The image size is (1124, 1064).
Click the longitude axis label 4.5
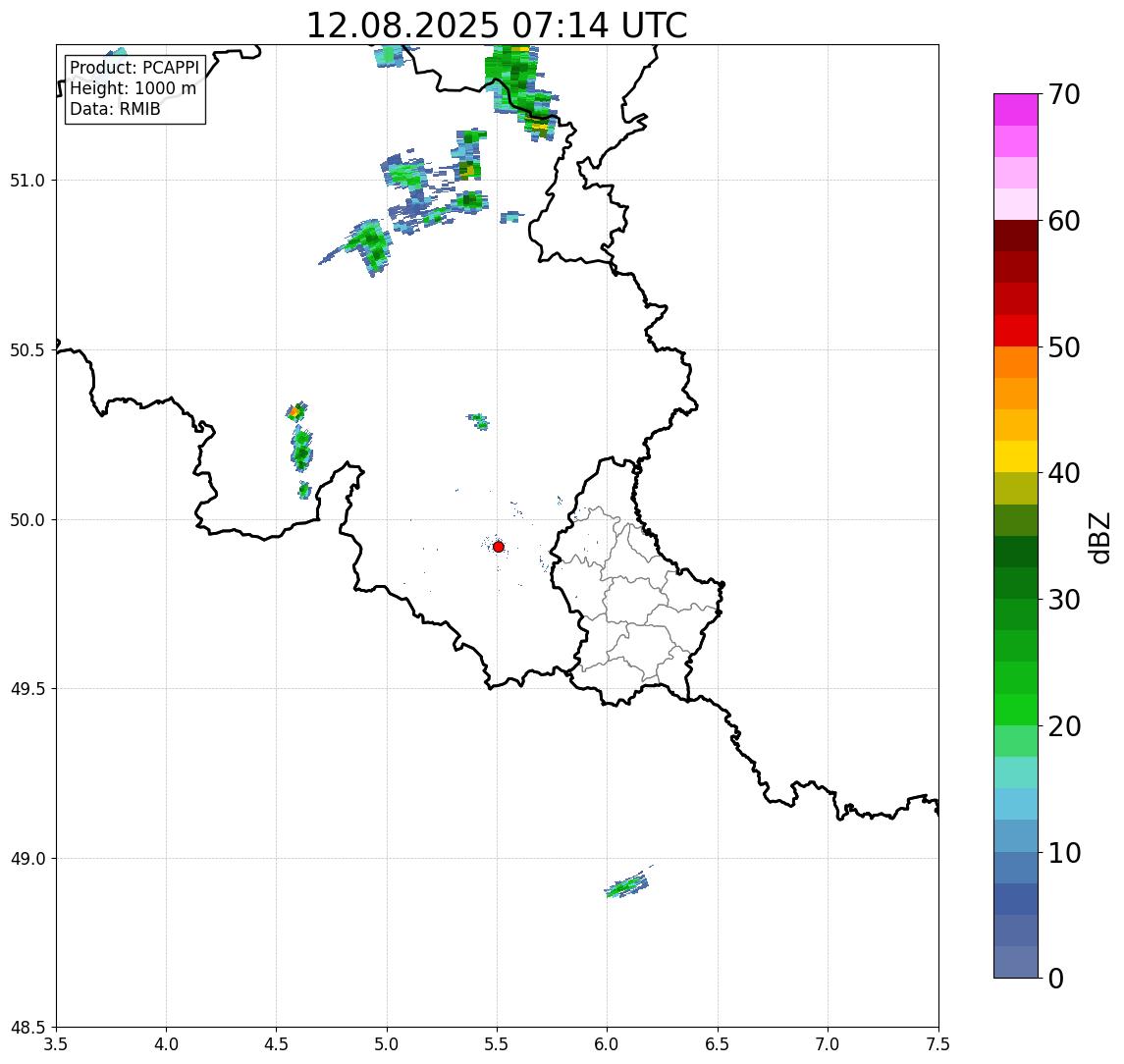pyautogui.click(x=277, y=1044)
